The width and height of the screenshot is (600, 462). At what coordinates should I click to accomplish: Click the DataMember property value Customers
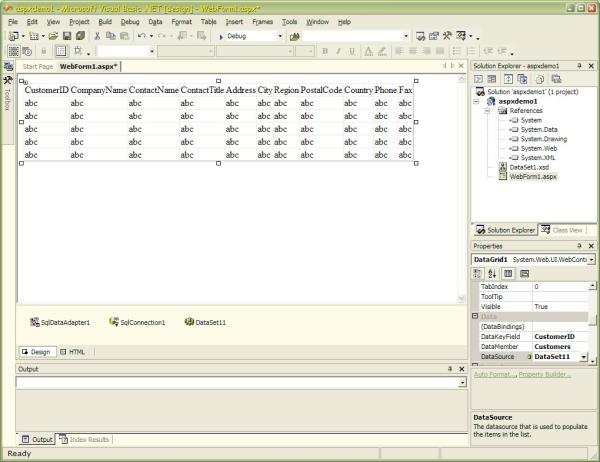coord(552,346)
